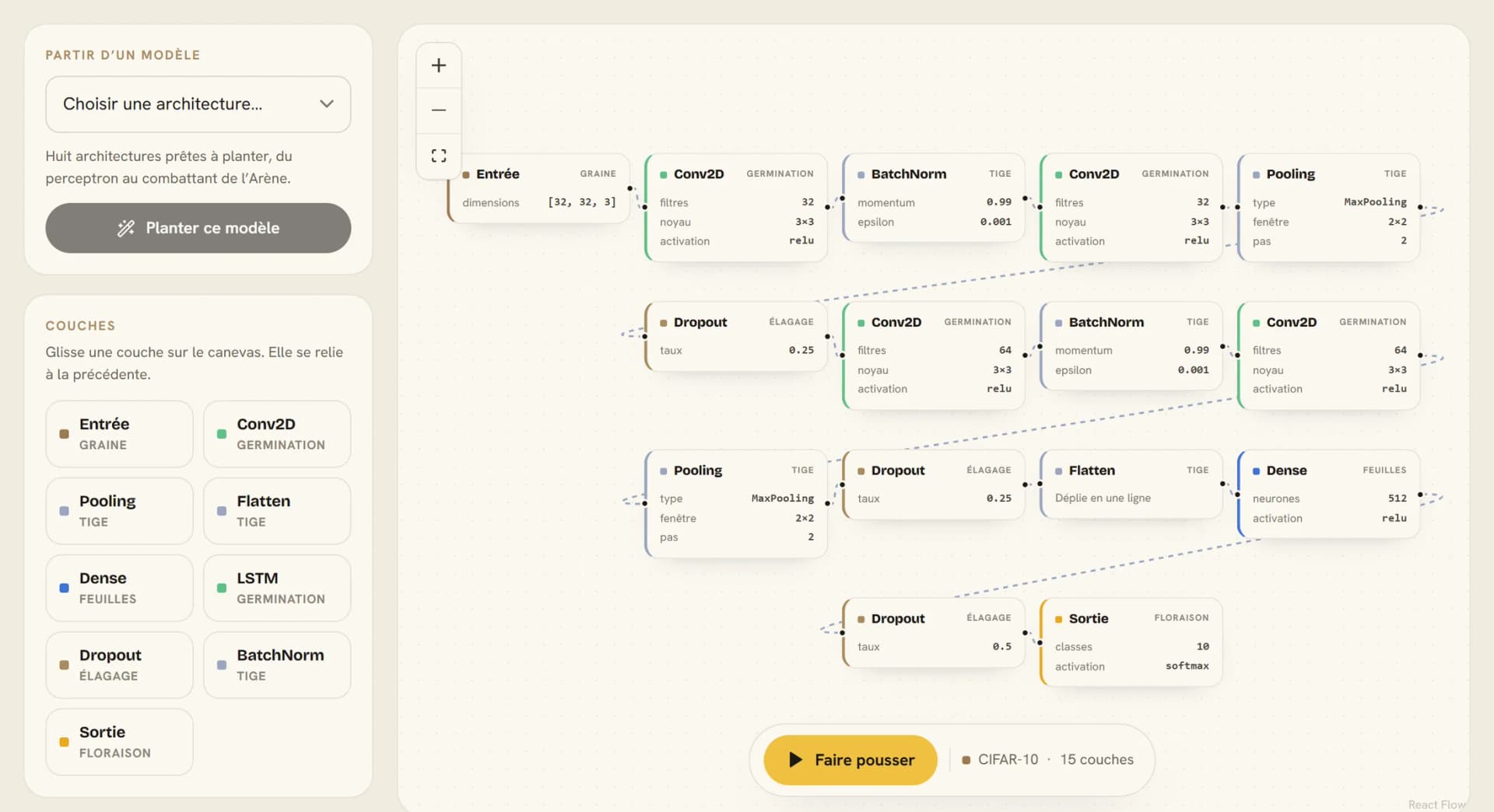1494x812 pixels.
Task: Click the 'PARTIR D'UN MODÈLE' heading
Action: (x=123, y=55)
